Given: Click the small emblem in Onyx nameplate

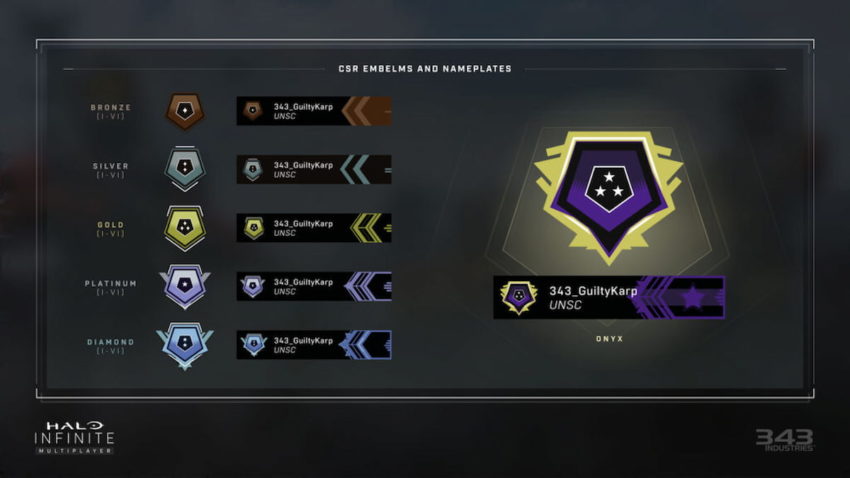Looking at the screenshot, I should (x=519, y=297).
